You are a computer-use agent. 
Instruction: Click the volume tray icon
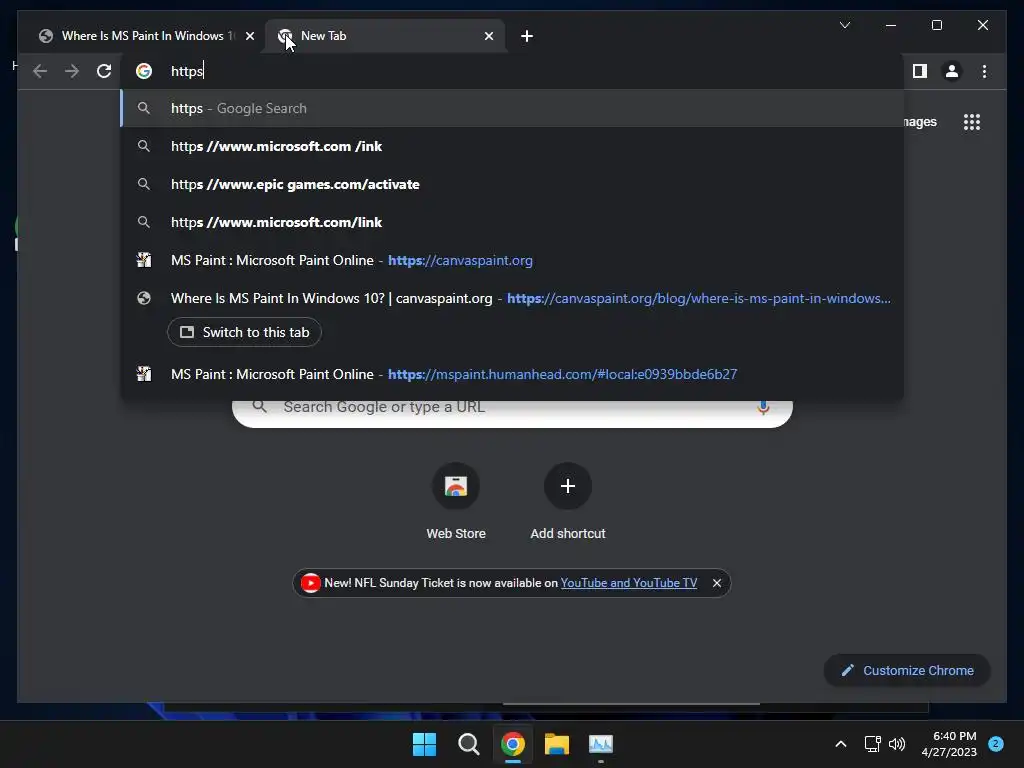[897, 744]
